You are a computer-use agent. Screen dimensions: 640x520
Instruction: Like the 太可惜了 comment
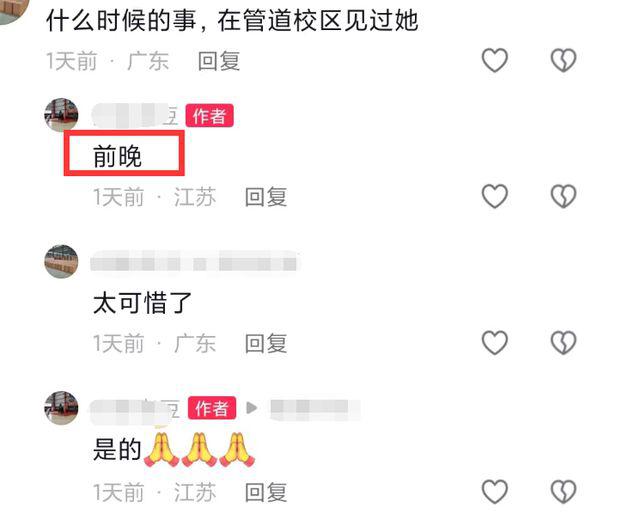[495, 342]
